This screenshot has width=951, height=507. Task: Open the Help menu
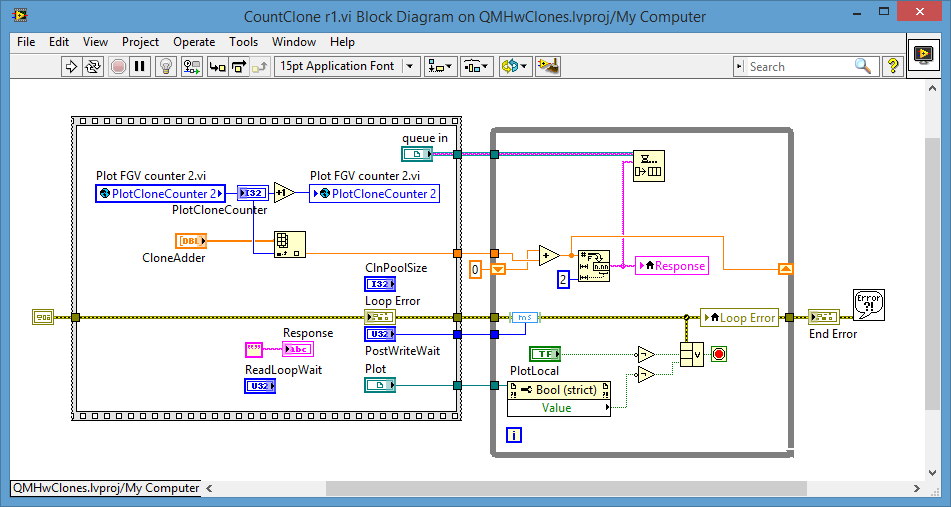pos(342,42)
